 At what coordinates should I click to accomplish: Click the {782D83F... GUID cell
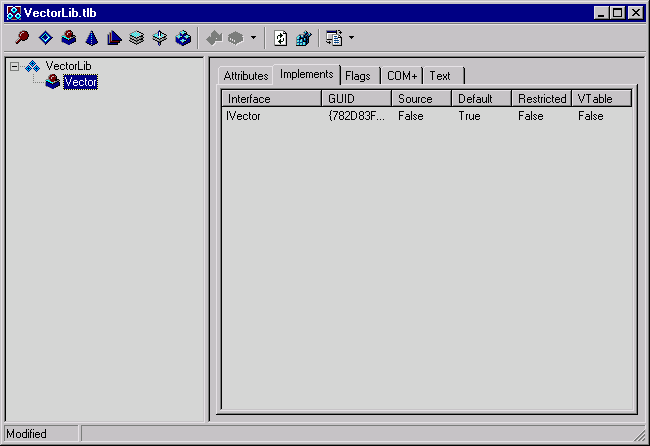357,116
